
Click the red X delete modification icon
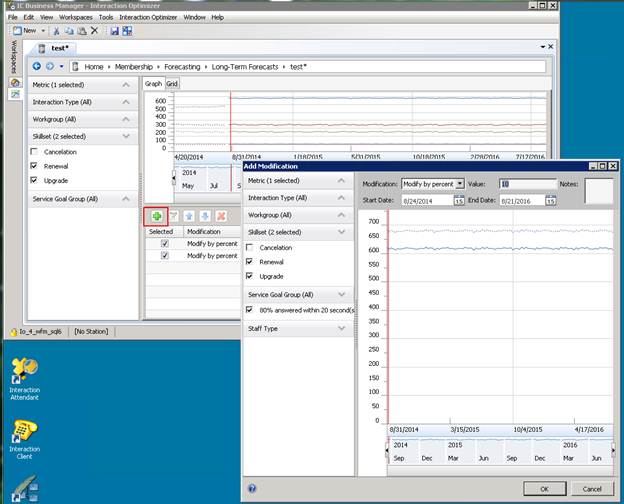pyautogui.click(x=220, y=216)
